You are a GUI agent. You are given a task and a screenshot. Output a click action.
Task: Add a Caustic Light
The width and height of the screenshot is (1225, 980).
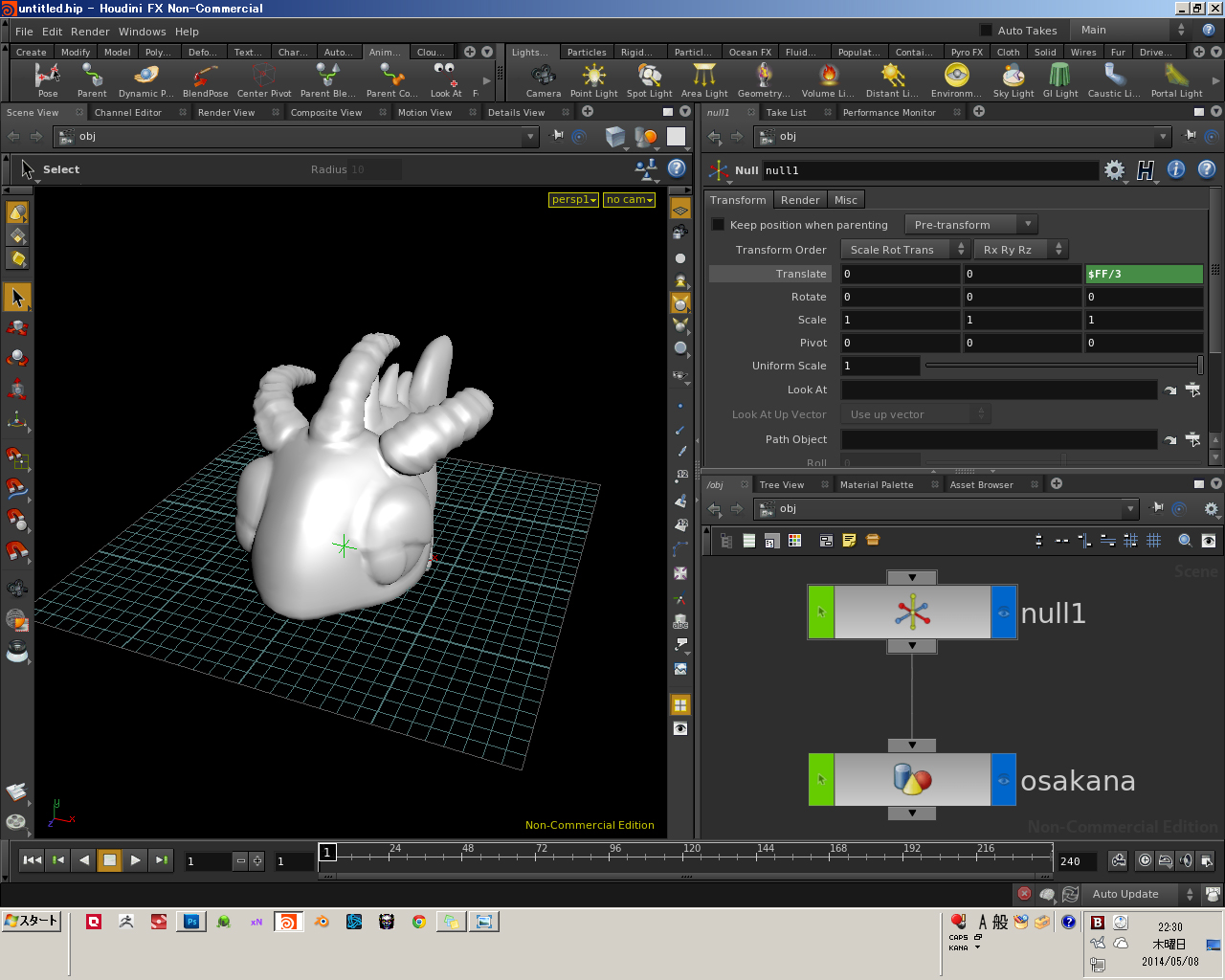tap(1114, 80)
